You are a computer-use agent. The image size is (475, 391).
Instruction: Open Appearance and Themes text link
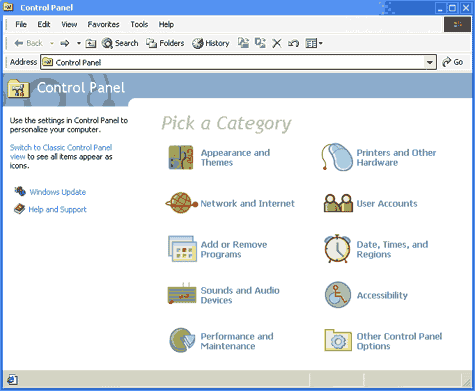(x=235, y=157)
